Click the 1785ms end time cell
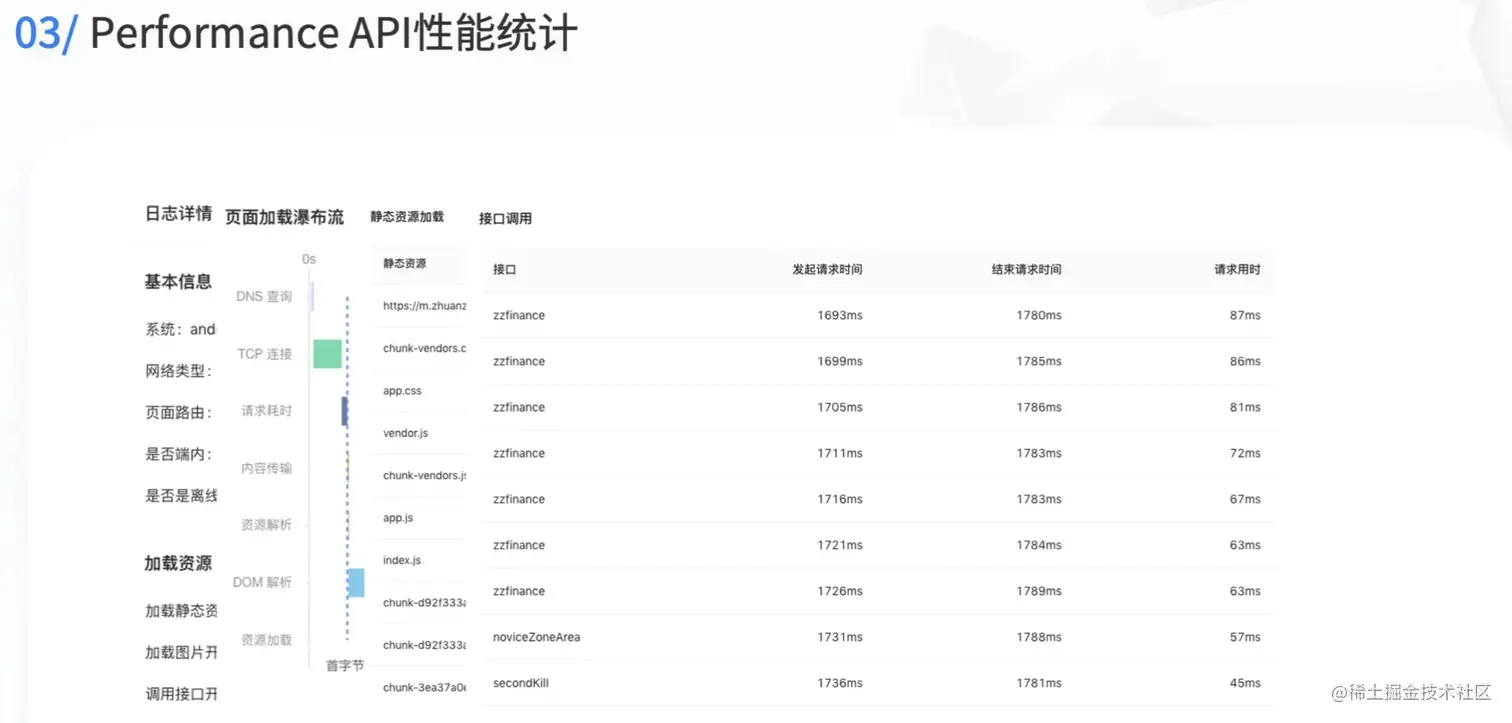This screenshot has height=723, width=1512. (x=1038, y=361)
